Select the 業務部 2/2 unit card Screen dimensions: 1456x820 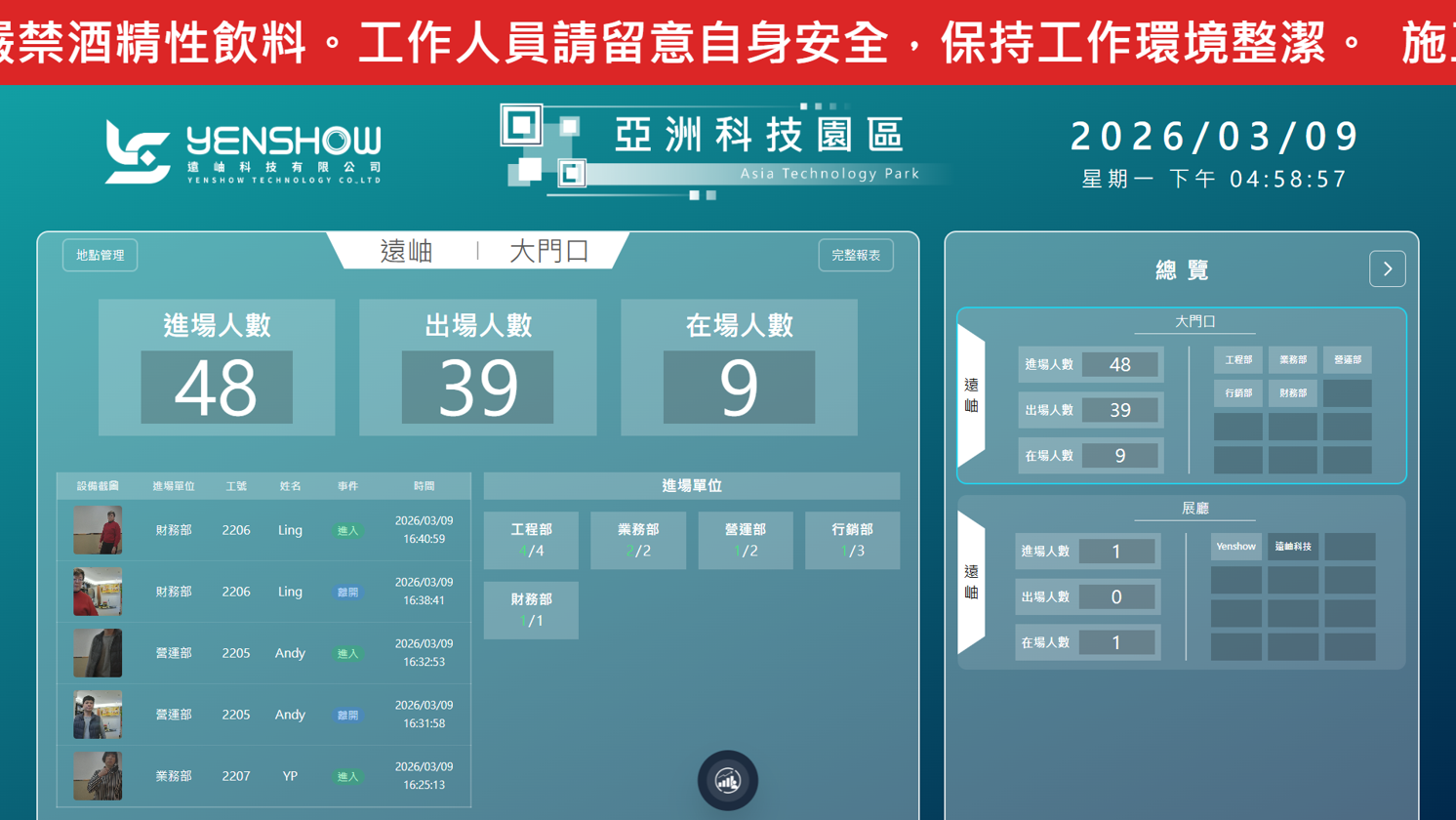pos(638,540)
